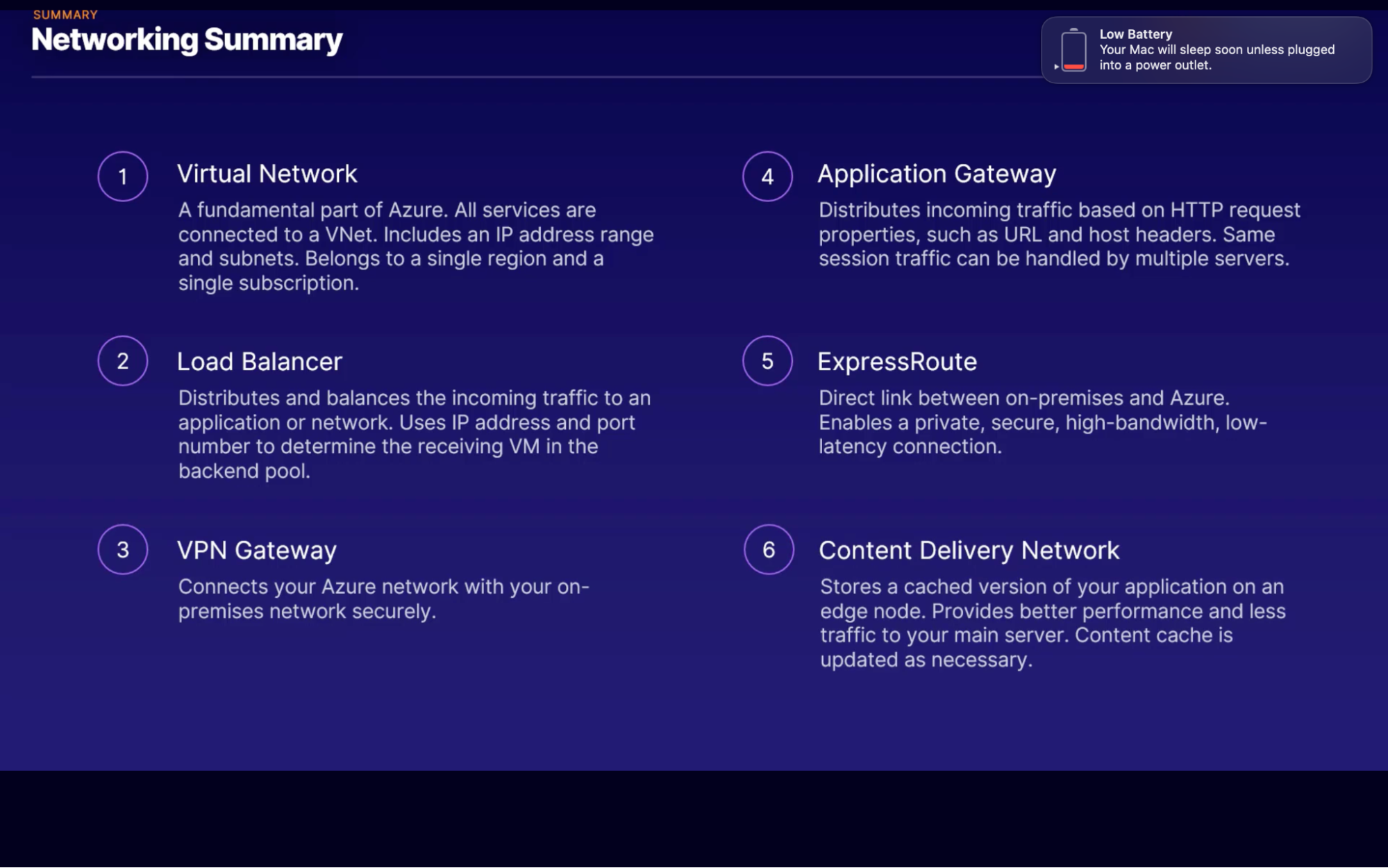Select the Application Gateway heading
1388x868 pixels.
(937, 174)
